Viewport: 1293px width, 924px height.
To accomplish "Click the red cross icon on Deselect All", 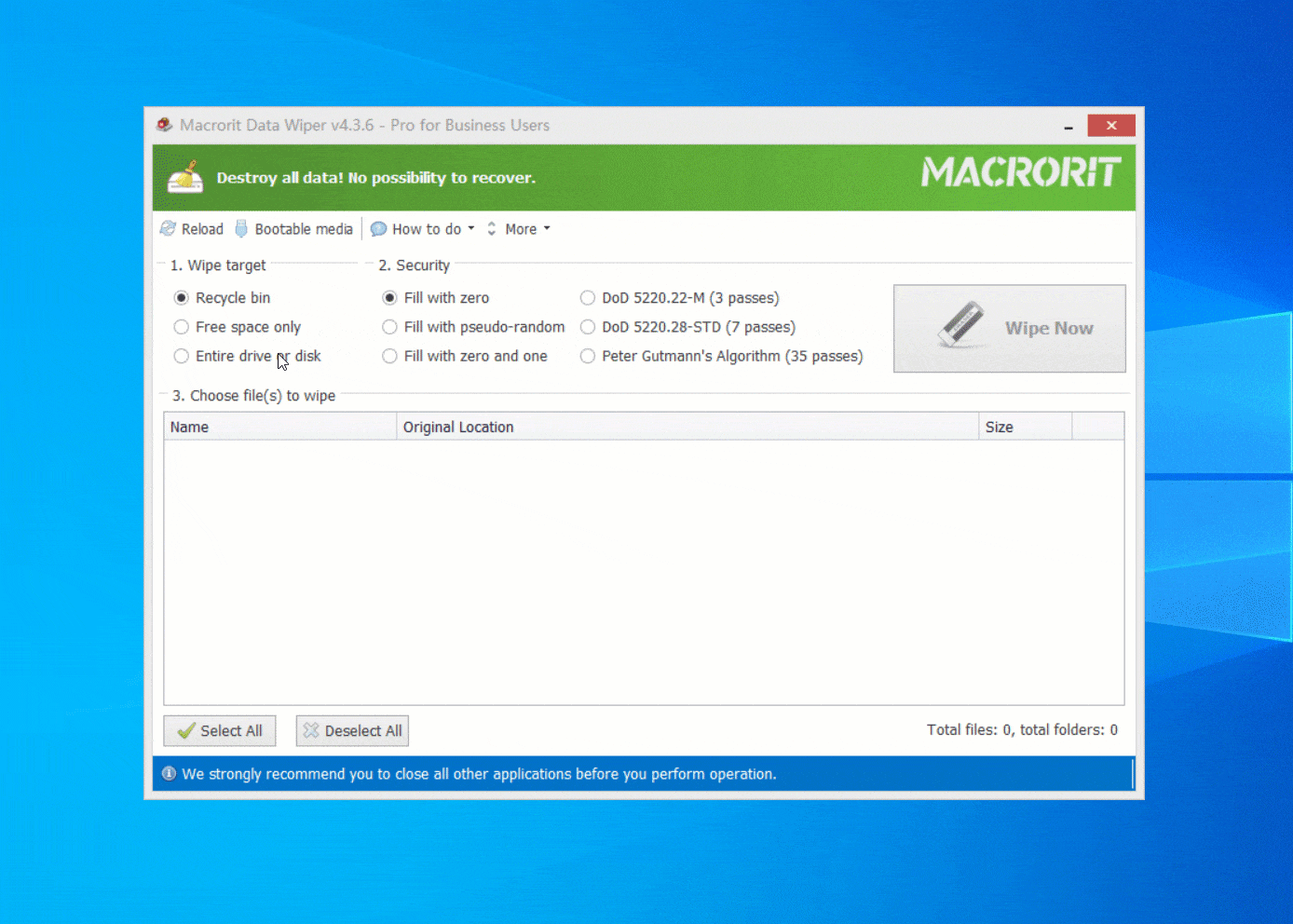I will click(x=312, y=730).
